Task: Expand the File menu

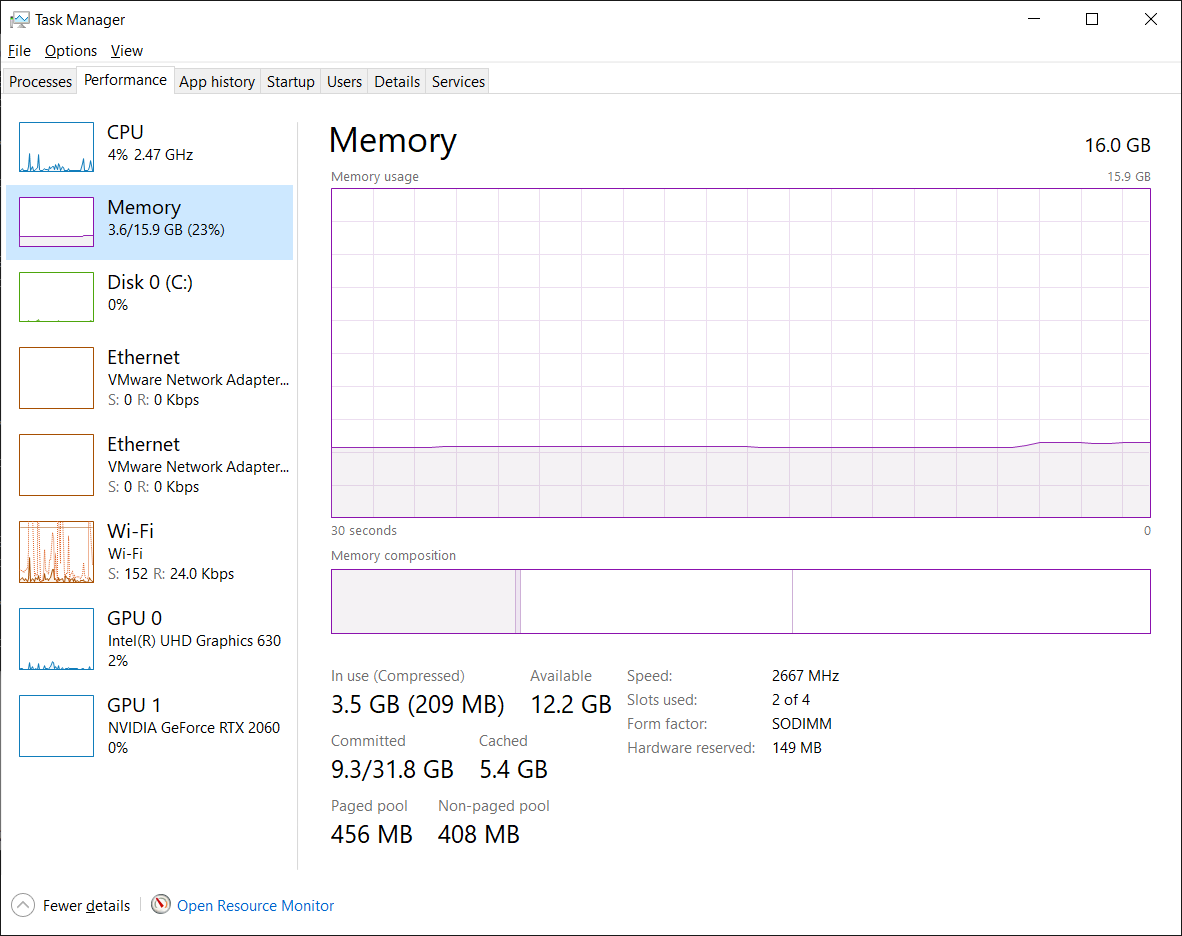Action: click(x=18, y=50)
